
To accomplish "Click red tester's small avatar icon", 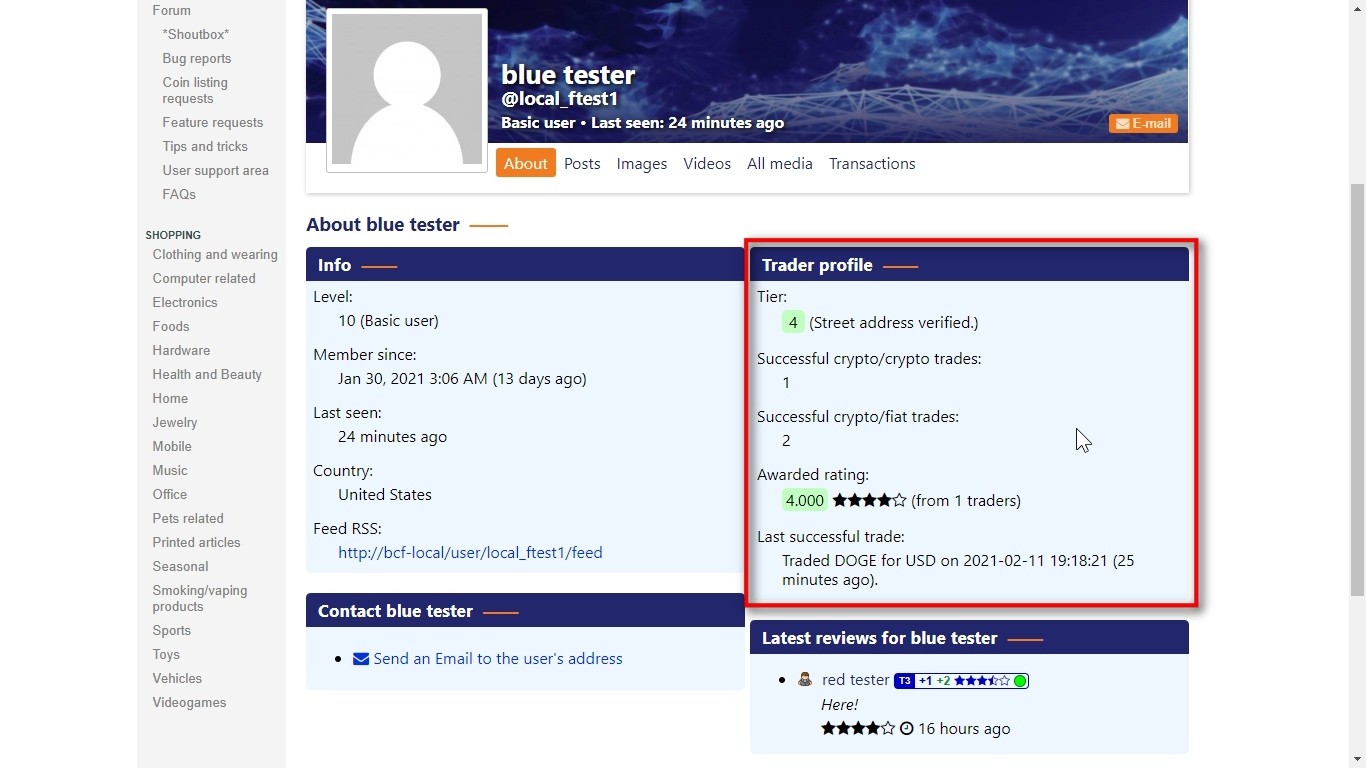I will [x=805, y=680].
